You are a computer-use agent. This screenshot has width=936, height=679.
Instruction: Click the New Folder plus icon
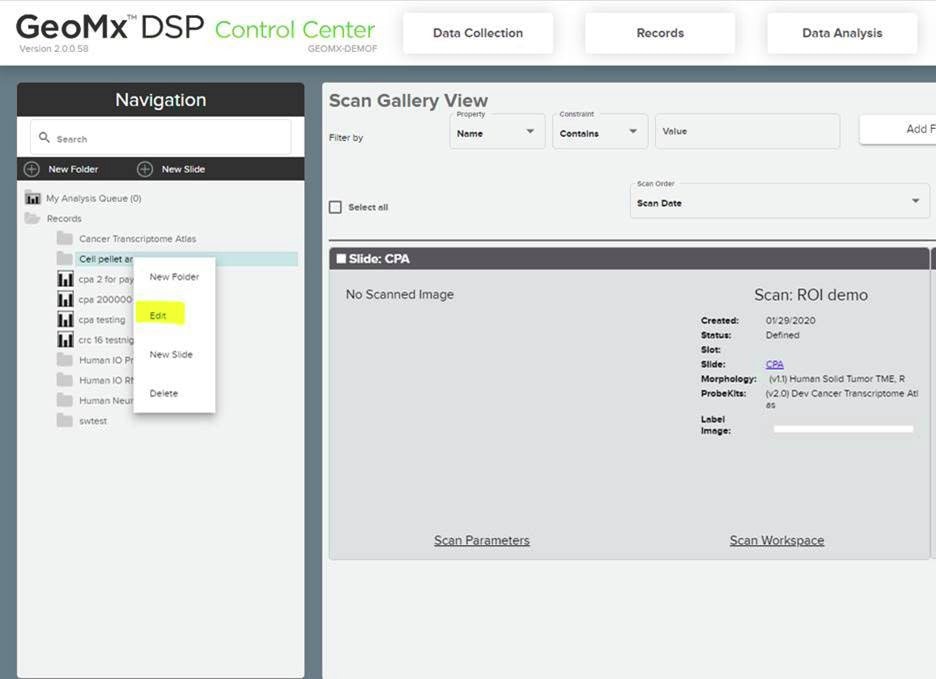point(31,169)
